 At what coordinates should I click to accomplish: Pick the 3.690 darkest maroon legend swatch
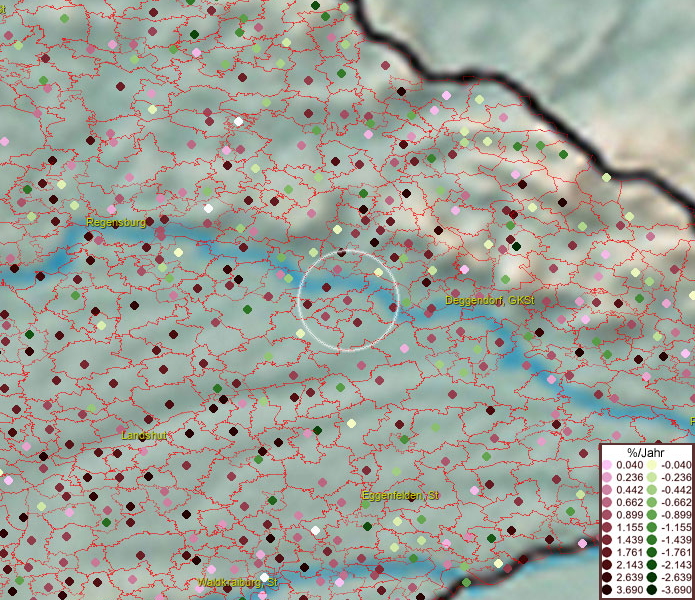[607, 590]
